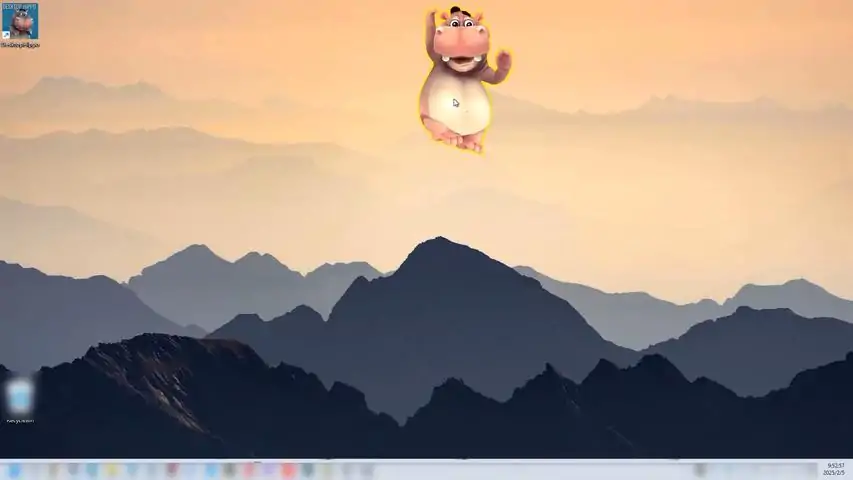
Task: Click the bright red taskbar icon
Action: (288, 470)
